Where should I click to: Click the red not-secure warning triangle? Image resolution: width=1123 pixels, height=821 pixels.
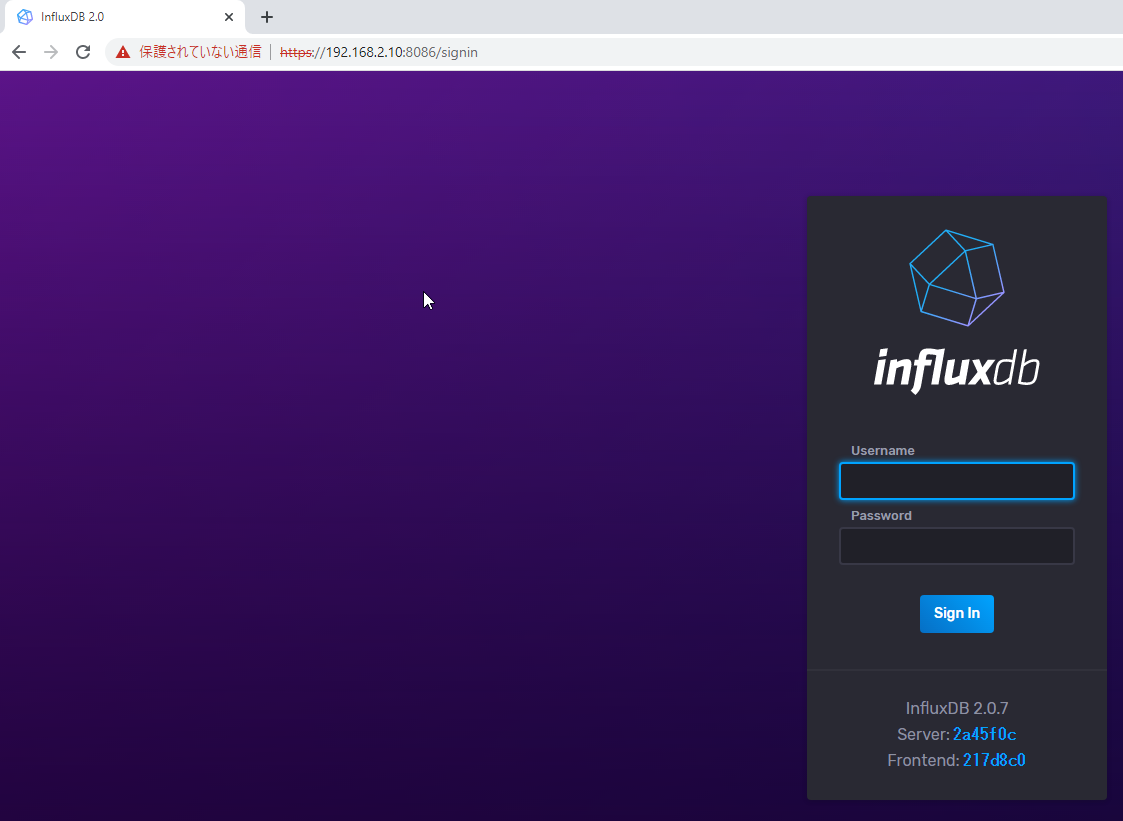pyautogui.click(x=123, y=52)
